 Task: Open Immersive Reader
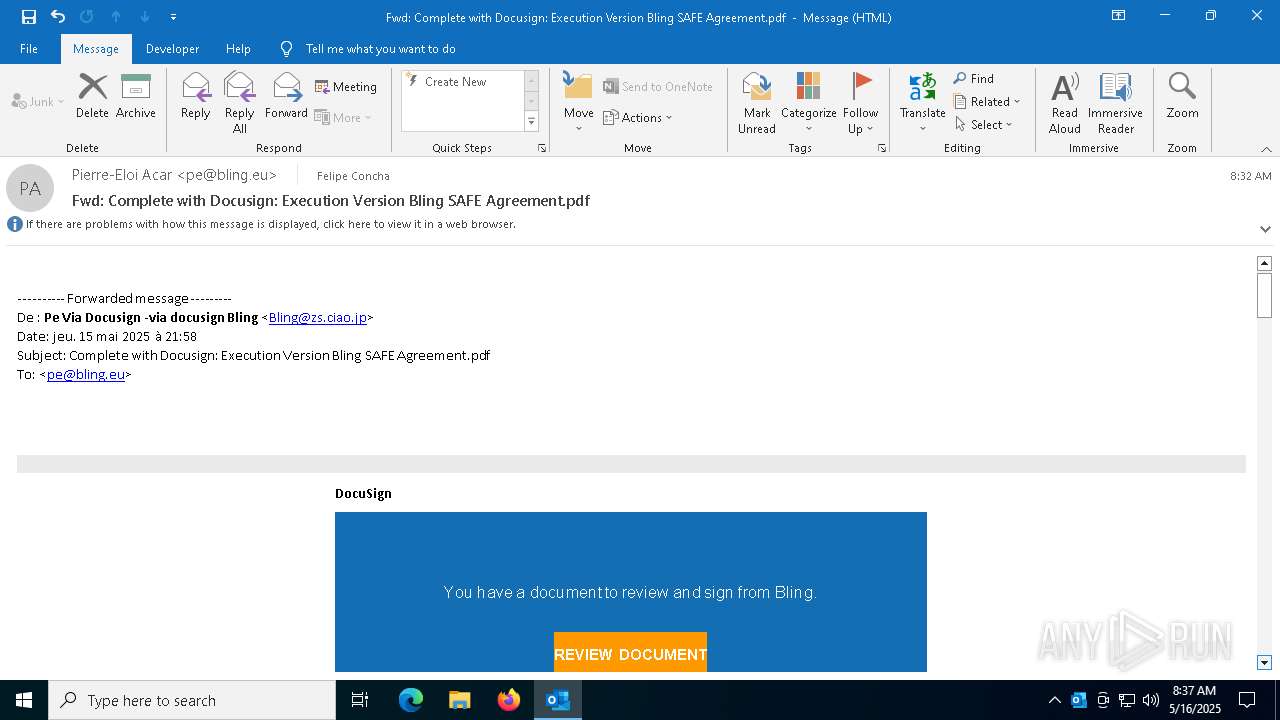point(1115,102)
